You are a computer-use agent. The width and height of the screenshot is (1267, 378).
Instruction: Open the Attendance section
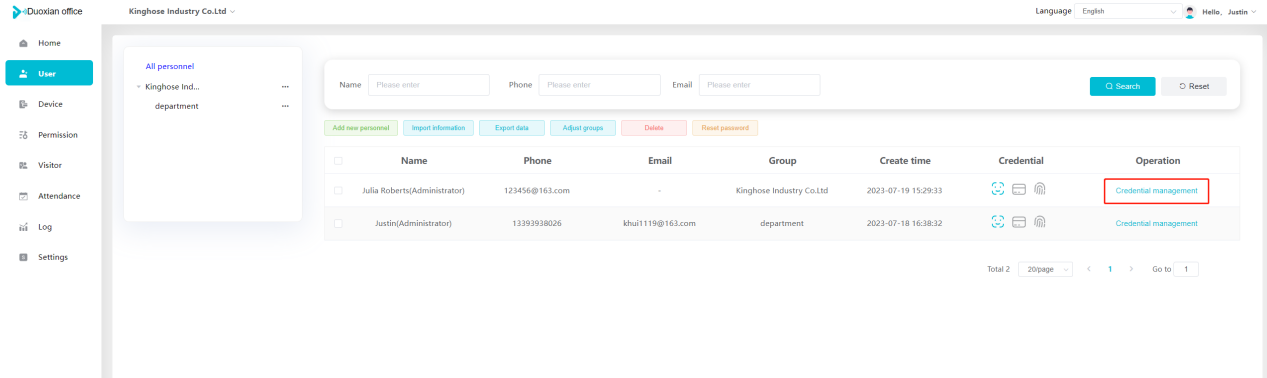point(49,196)
